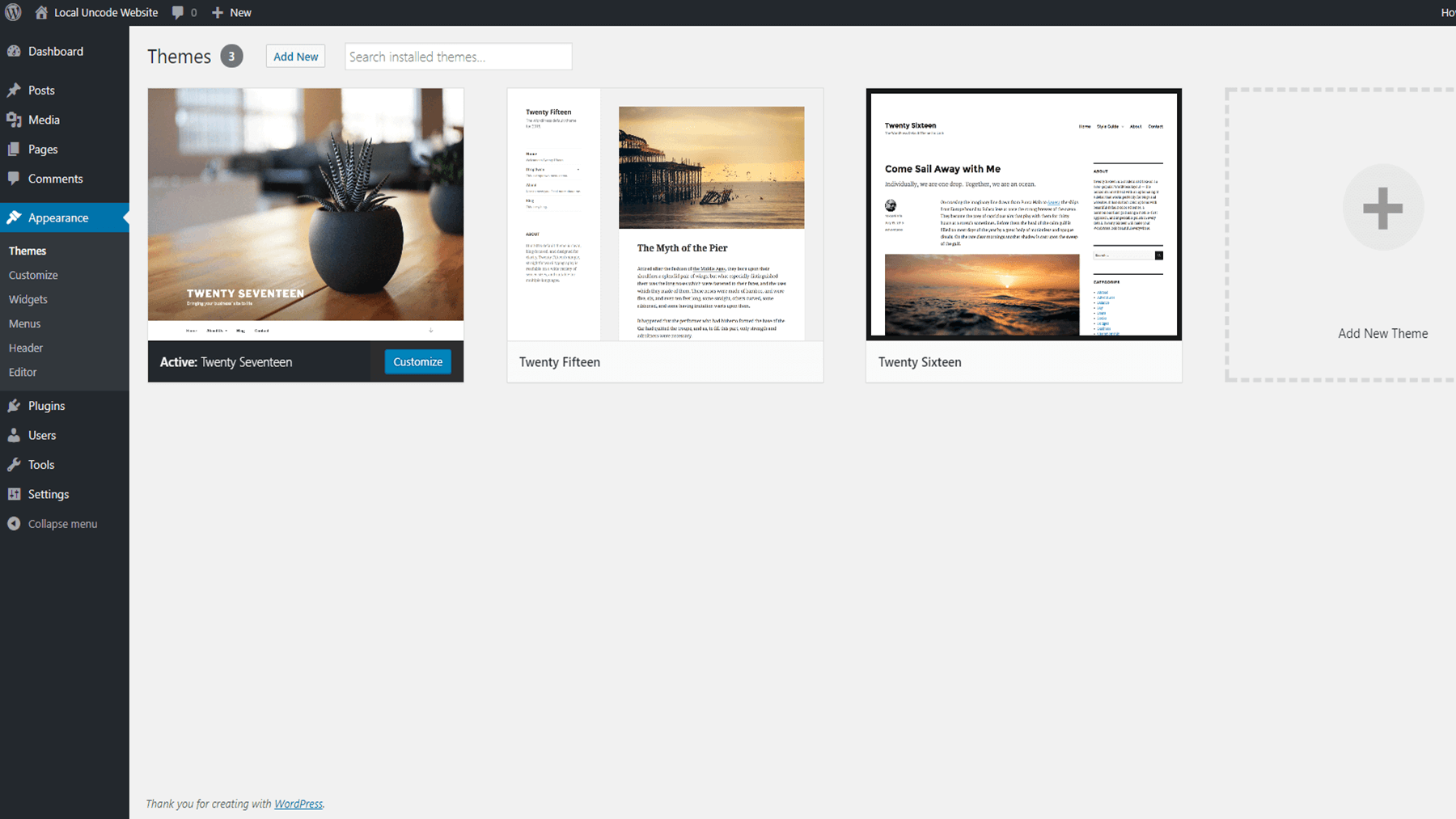Click the home icon beside Local Uncode Website
This screenshot has width=1456, height=819.
click(41, 12)
